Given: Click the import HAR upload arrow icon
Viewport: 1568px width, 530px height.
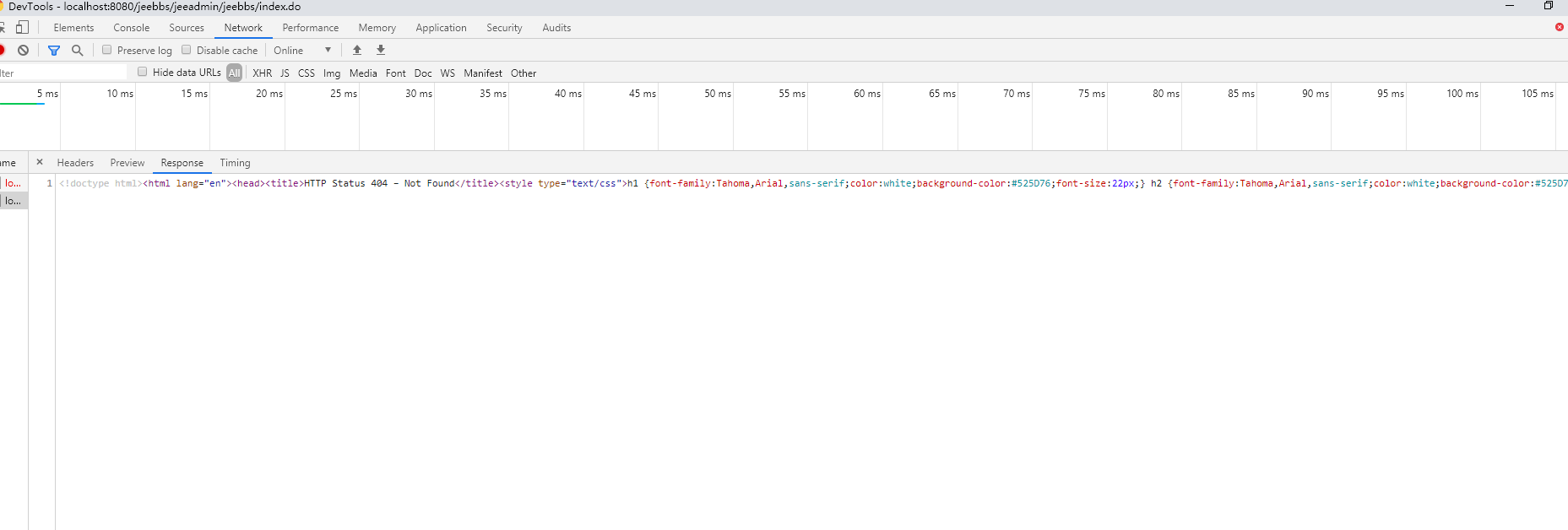Looking at the screenshot, I should point(357,51).
